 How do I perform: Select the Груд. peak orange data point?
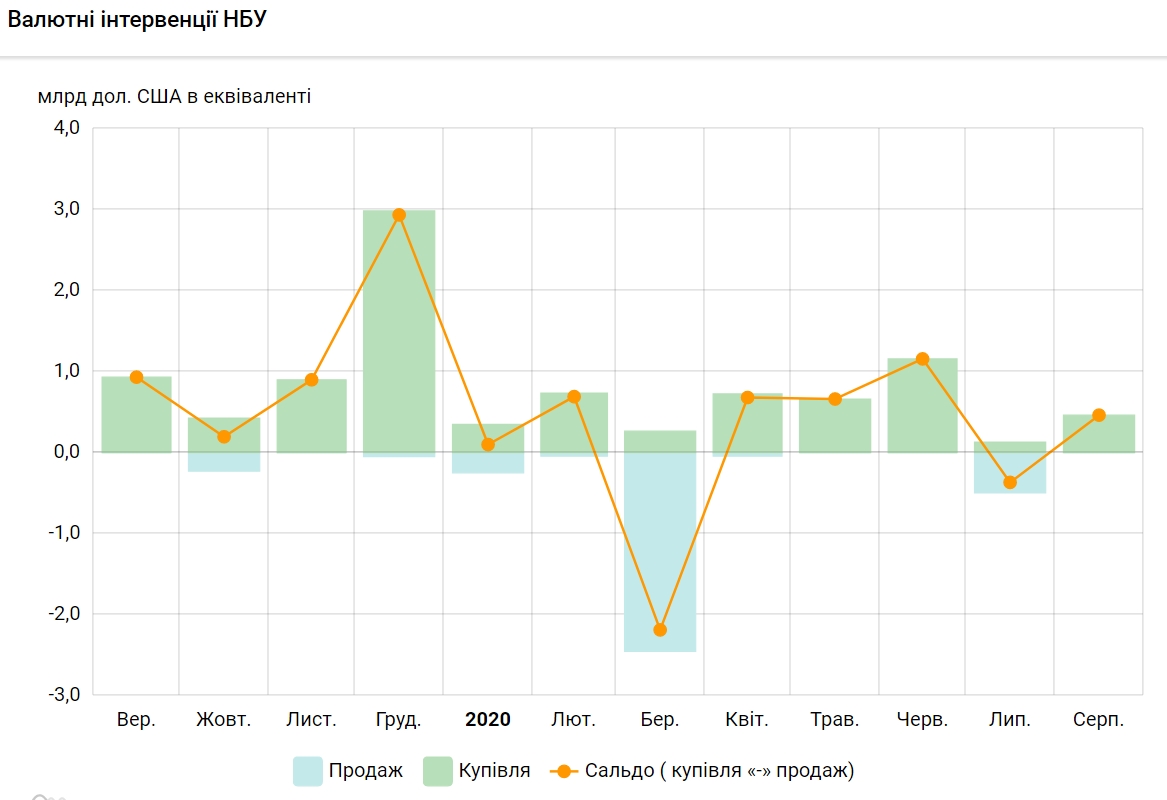click(399, 215)
